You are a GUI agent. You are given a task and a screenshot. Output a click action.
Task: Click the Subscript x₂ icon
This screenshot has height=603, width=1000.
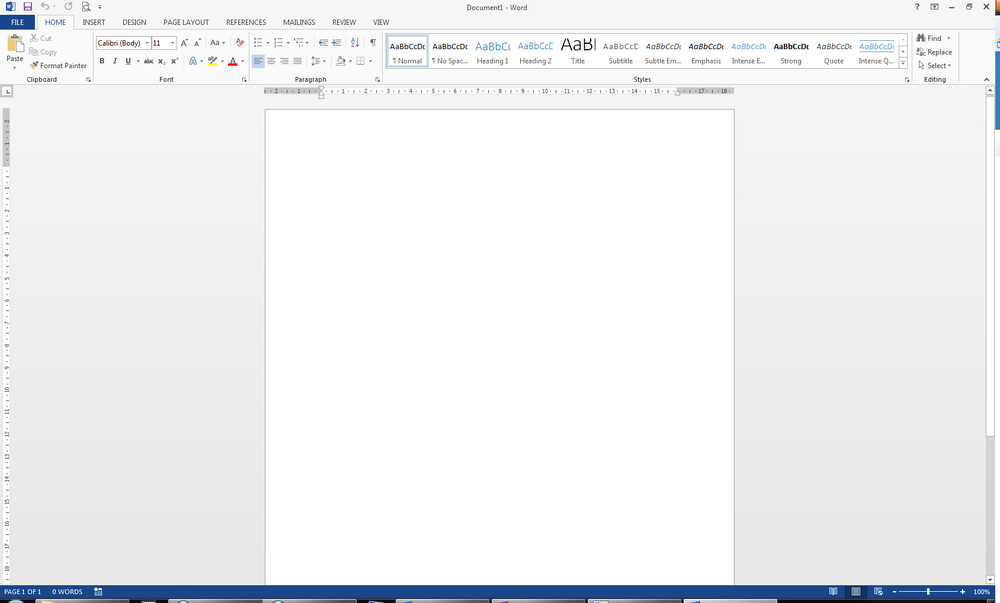tap(161, 61)
